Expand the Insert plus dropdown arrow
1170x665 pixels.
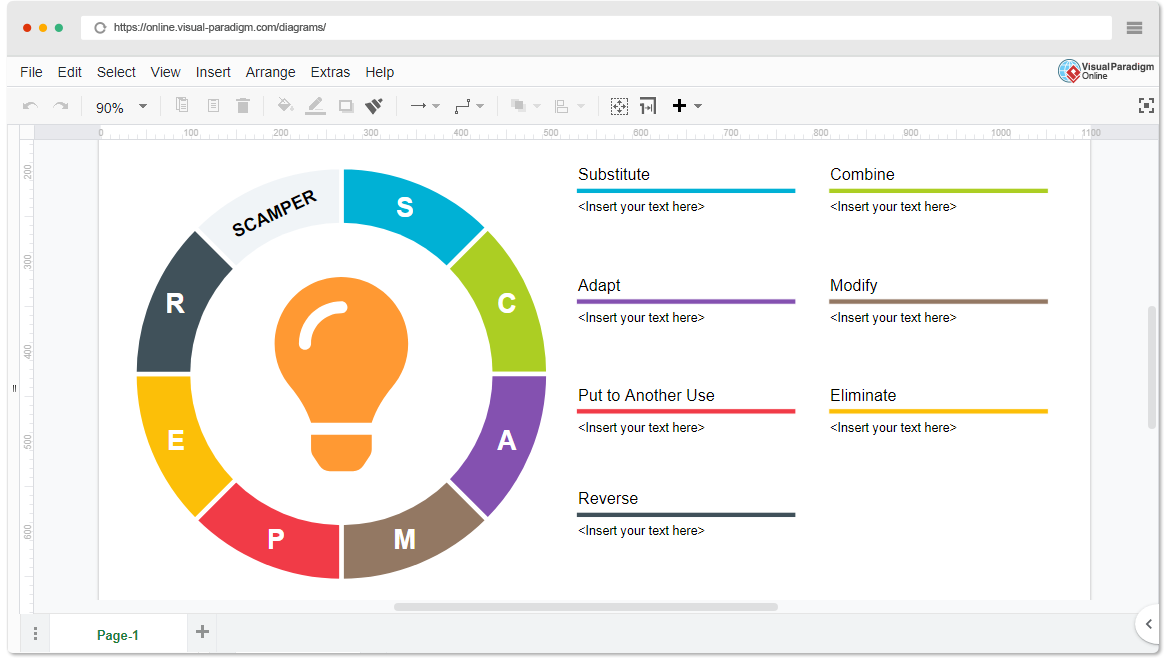(698, 106)
